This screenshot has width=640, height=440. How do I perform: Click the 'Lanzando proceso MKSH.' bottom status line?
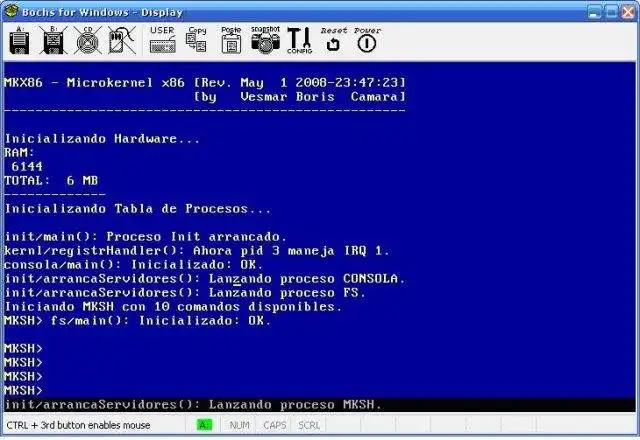(193, 404)
